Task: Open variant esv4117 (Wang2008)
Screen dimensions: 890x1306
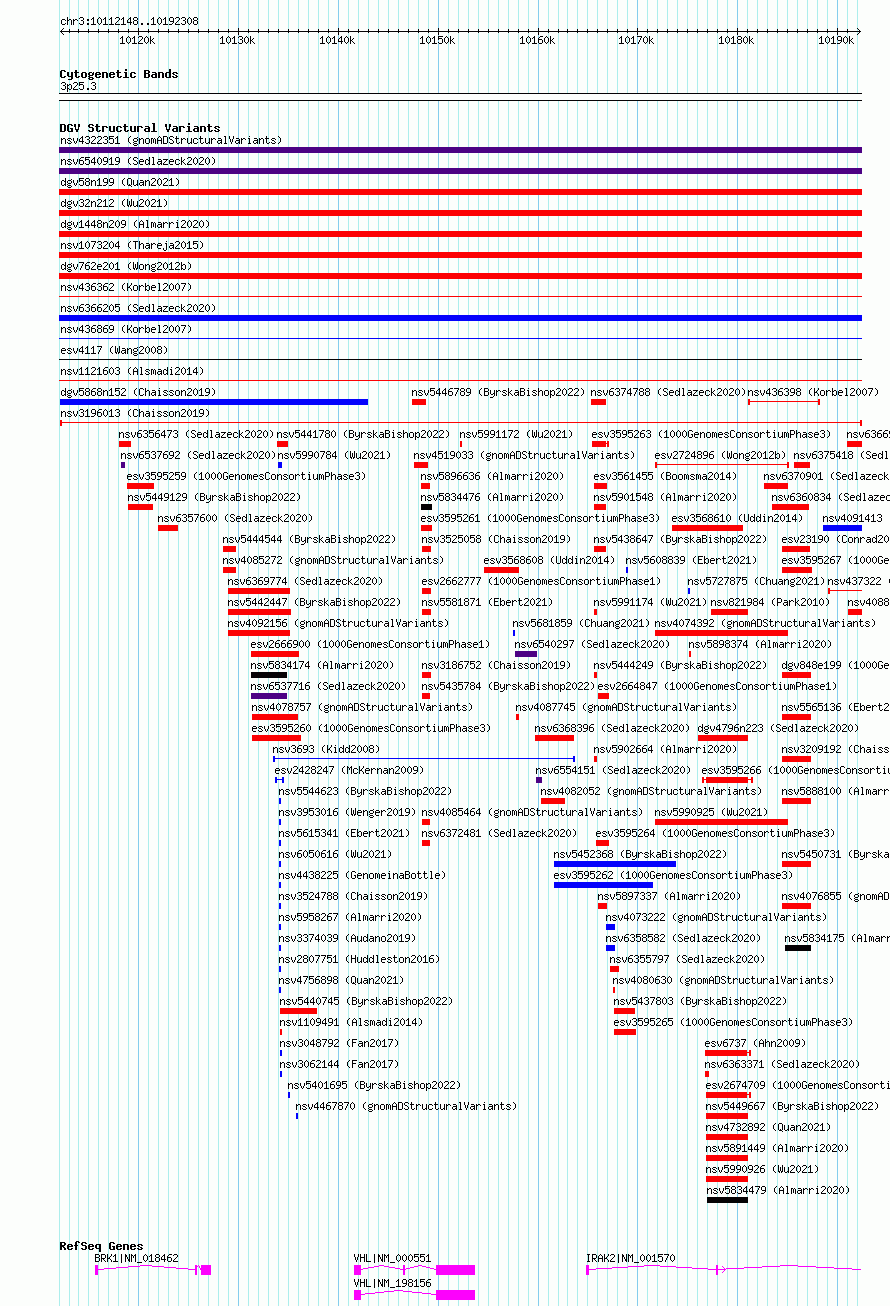Action: [x=113, y=351]
